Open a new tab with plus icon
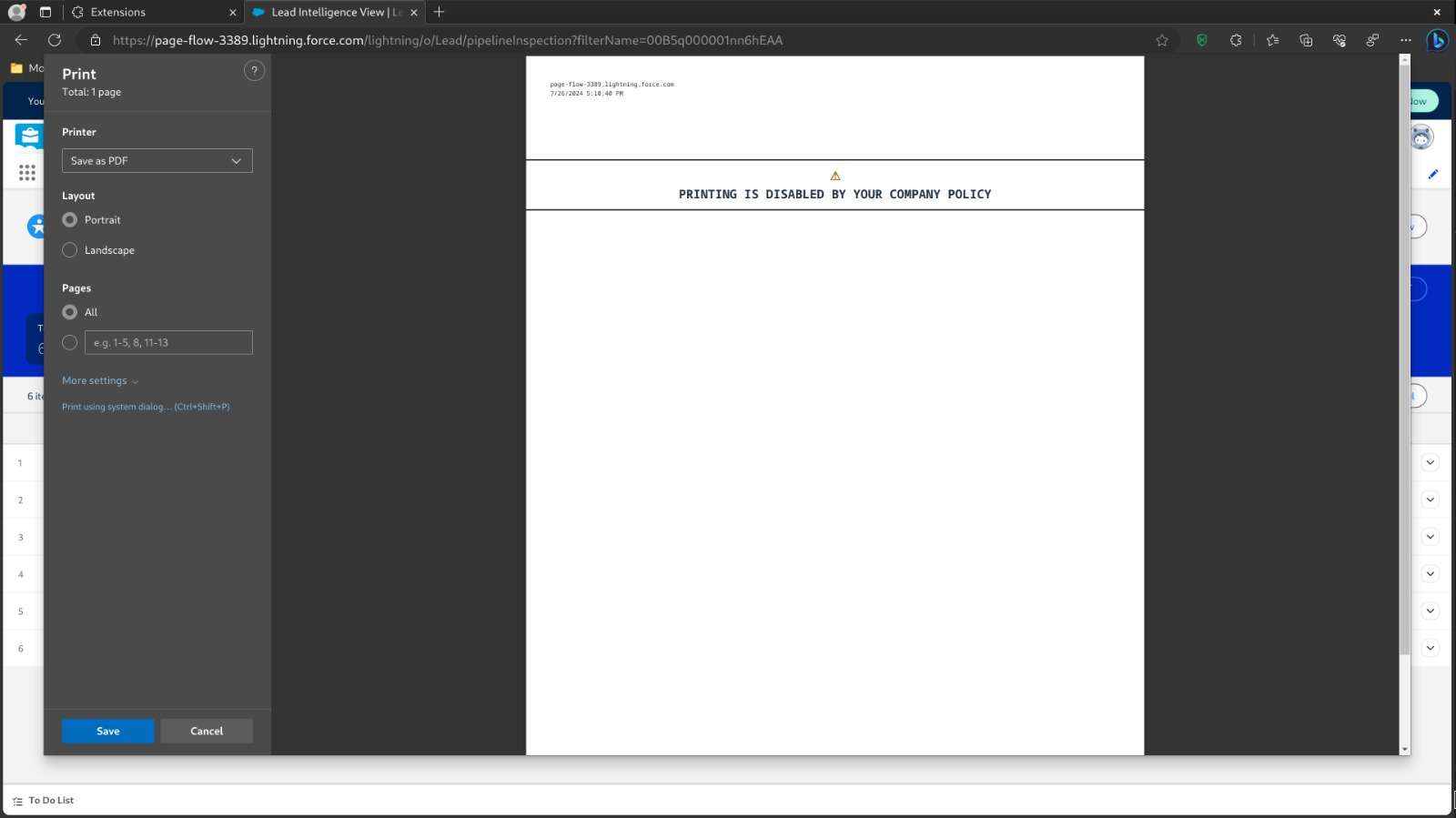 440,12
